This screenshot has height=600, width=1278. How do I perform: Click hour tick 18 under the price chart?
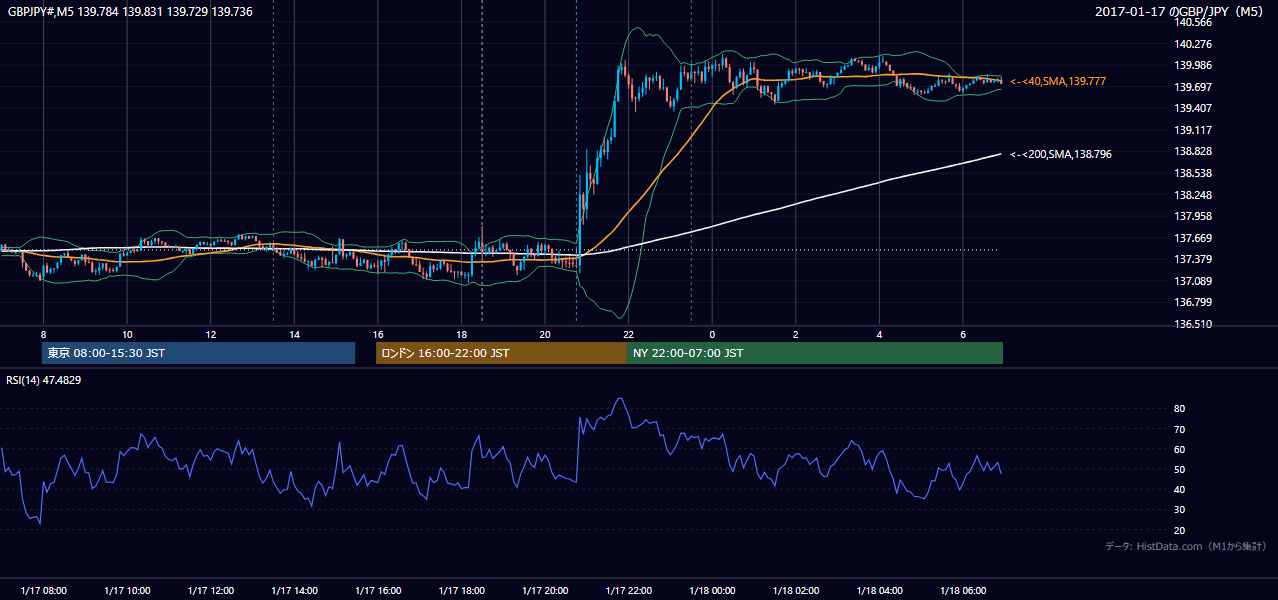(x=461, y=333)
